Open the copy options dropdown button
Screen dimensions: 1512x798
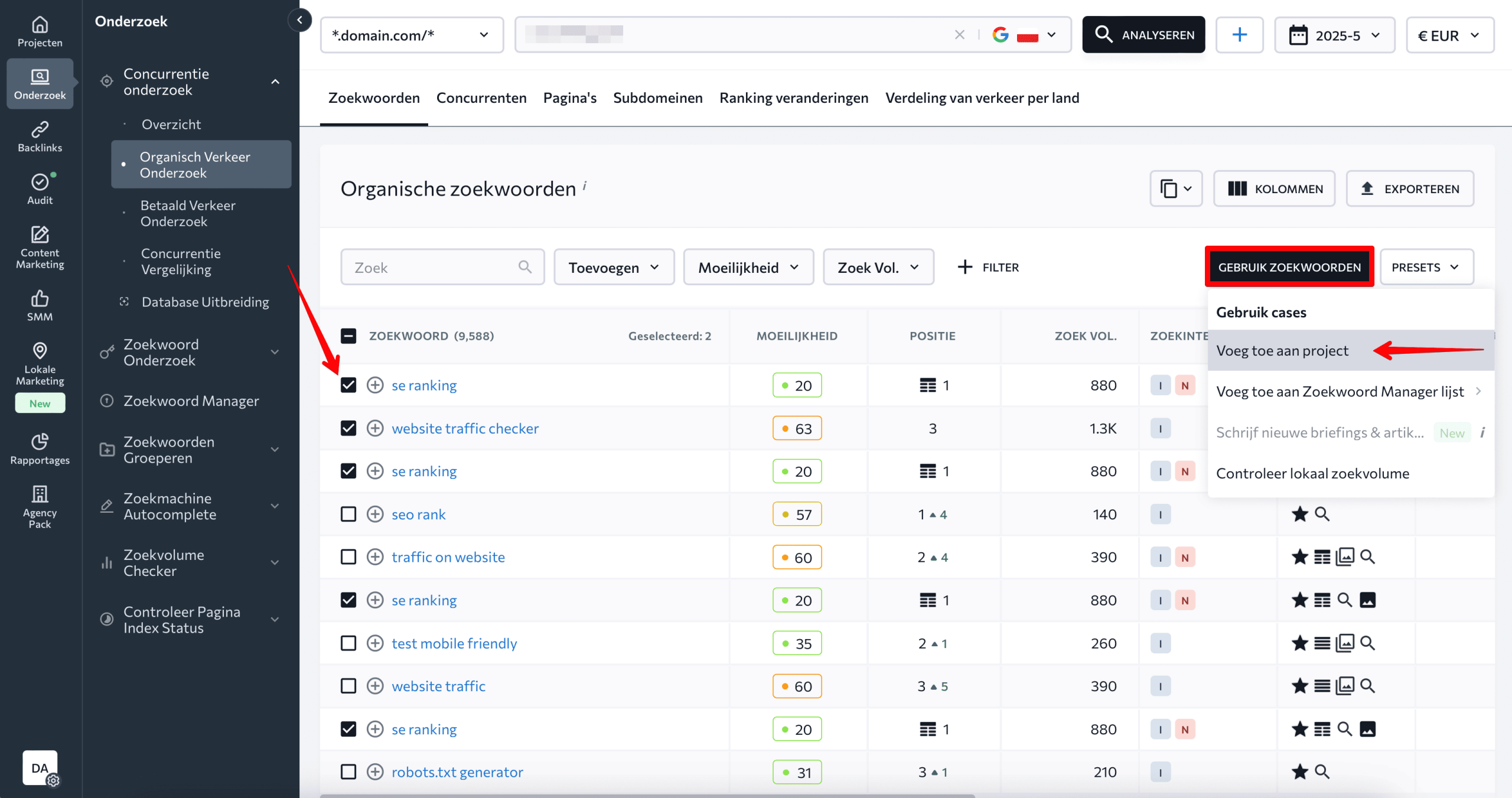tap(1176, 188)
